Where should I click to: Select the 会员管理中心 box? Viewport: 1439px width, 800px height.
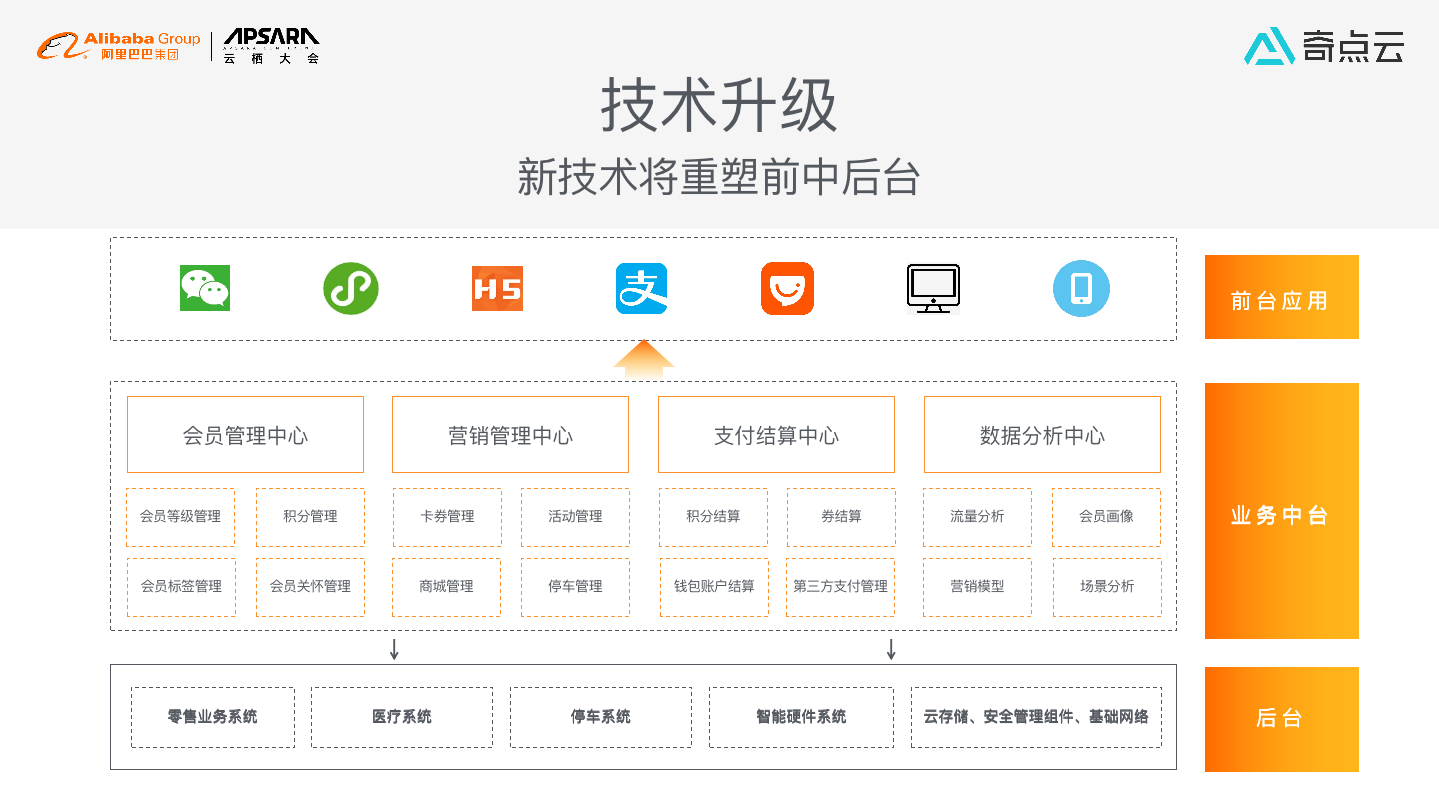click(245, 434)
